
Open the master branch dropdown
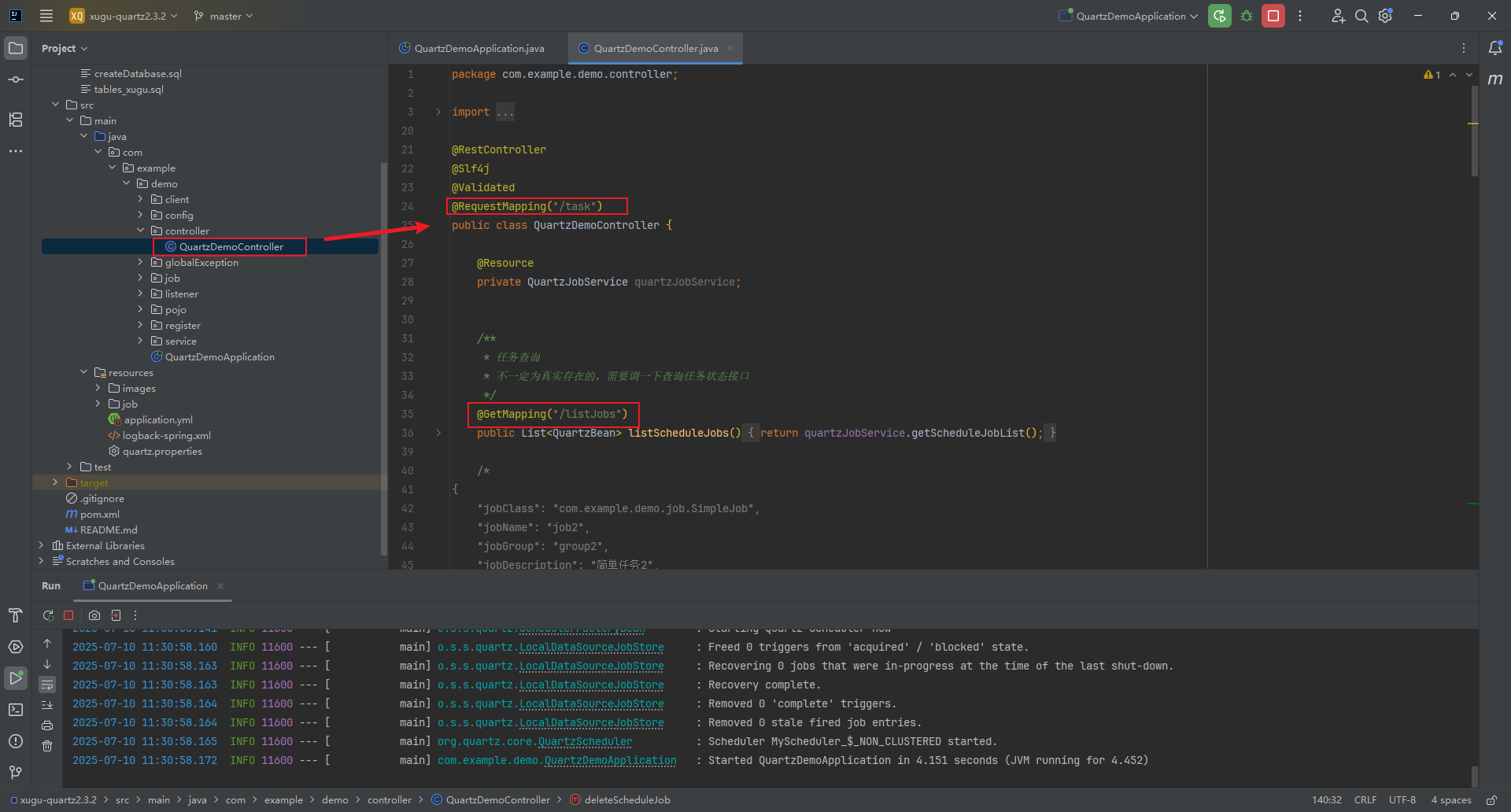pyautogui.click(x=224, y=16)
